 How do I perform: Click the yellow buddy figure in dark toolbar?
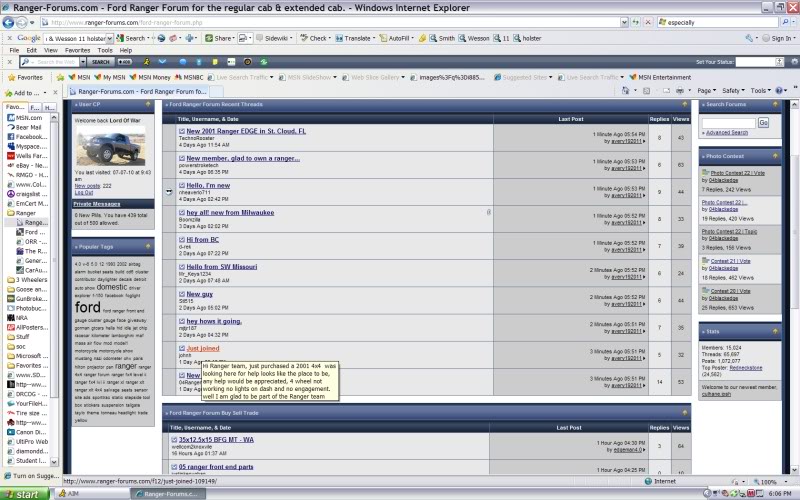tap(146, 62)
